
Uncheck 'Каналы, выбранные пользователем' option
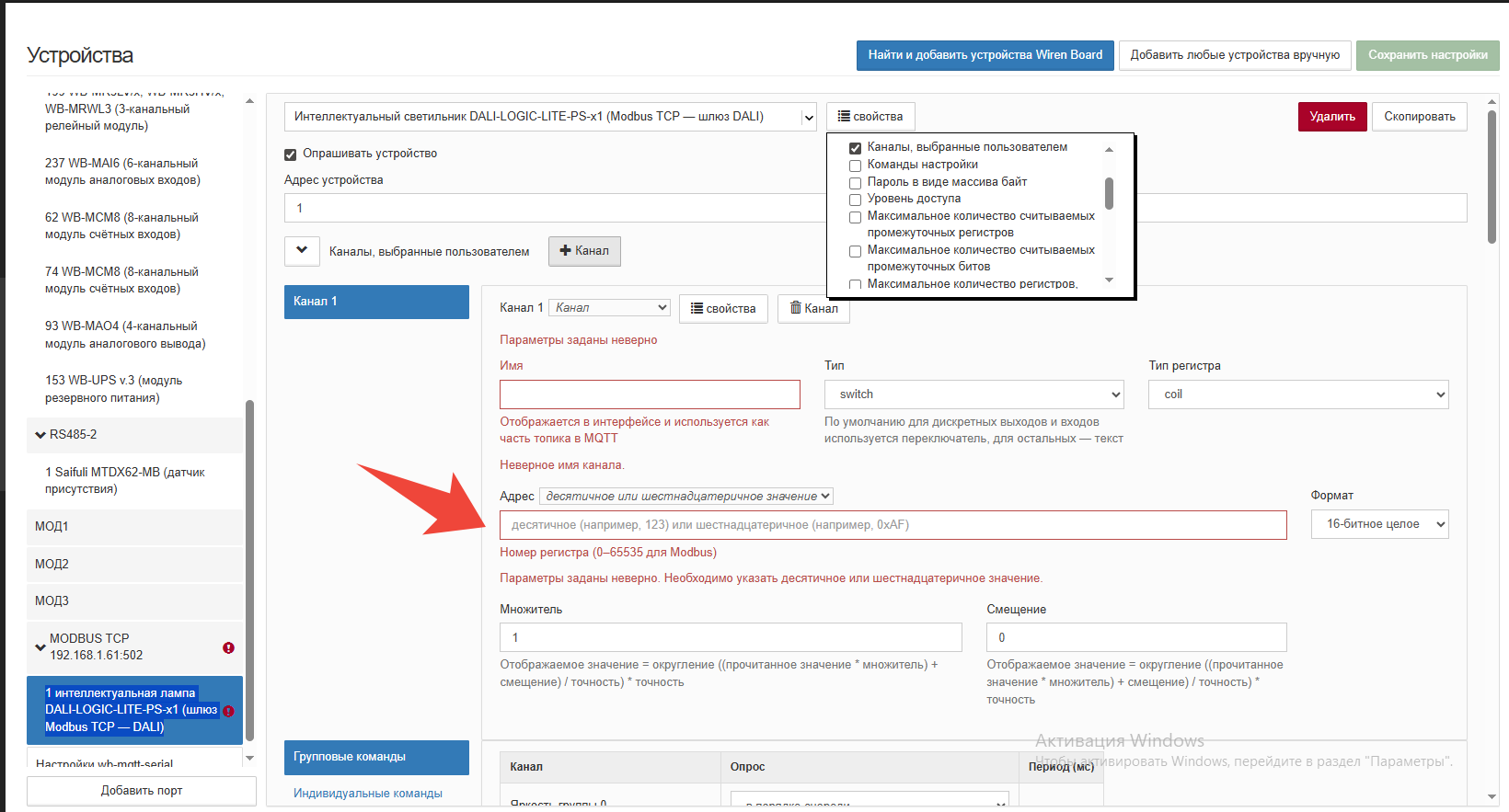(x=855, y=148)
